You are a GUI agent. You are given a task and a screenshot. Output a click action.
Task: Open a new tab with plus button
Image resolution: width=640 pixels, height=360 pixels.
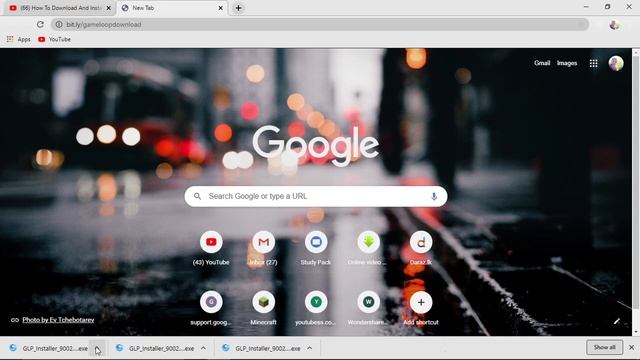pyautogui.click(x=238, y=8)
